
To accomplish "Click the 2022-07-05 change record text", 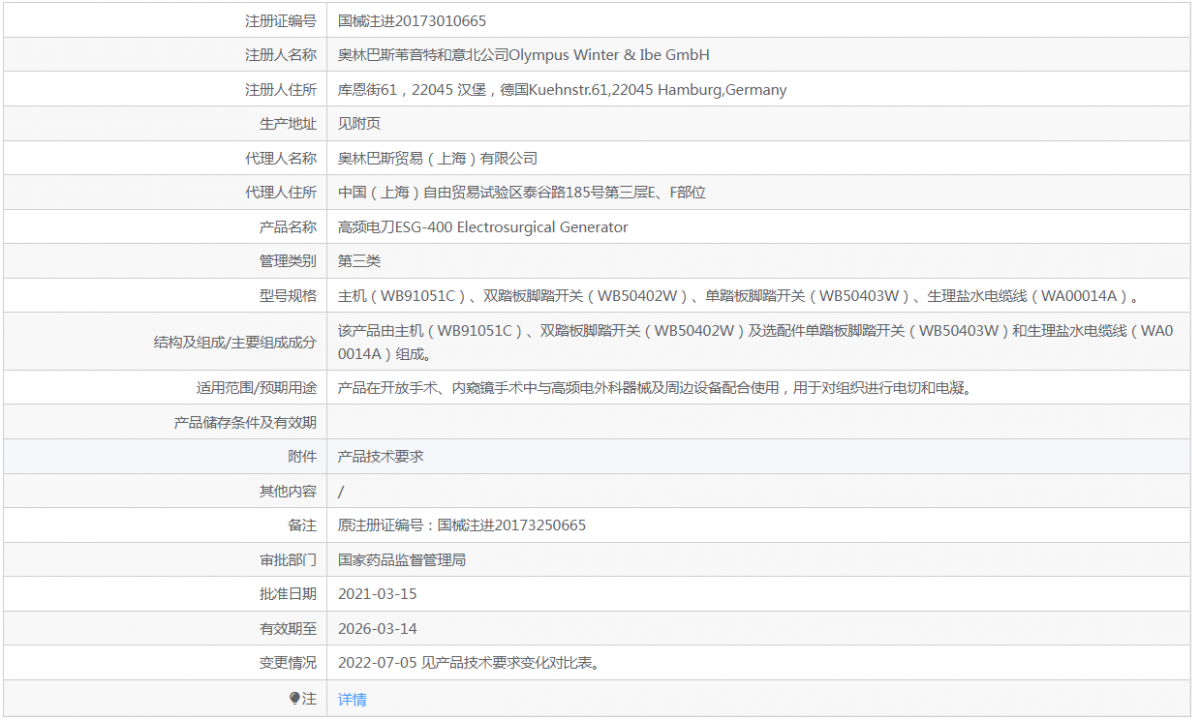I will pos(469,663).
